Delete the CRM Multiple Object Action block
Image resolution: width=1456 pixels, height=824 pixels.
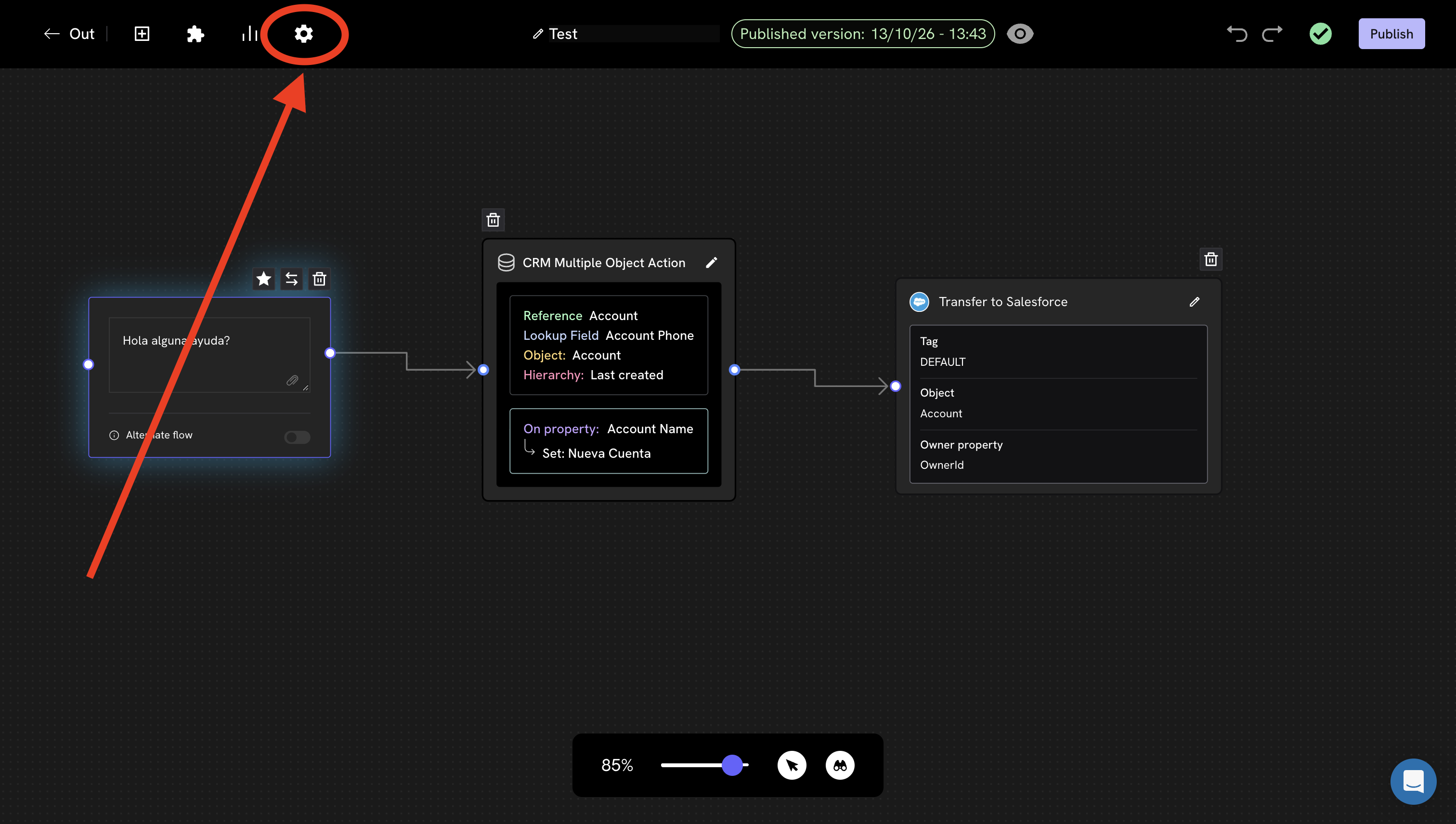[493, 219]
